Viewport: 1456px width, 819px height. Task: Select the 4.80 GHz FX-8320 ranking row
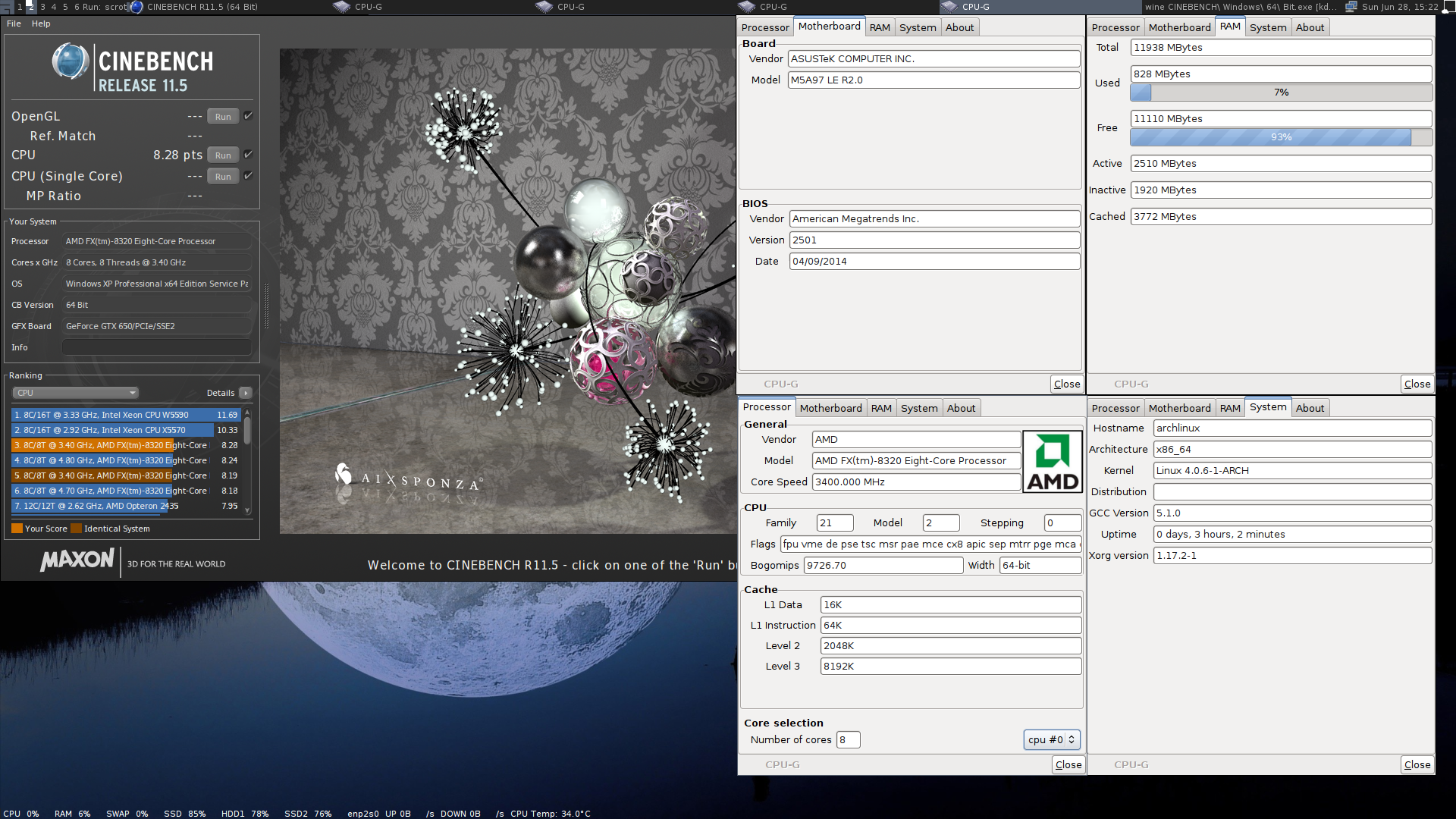coord(126,460)
